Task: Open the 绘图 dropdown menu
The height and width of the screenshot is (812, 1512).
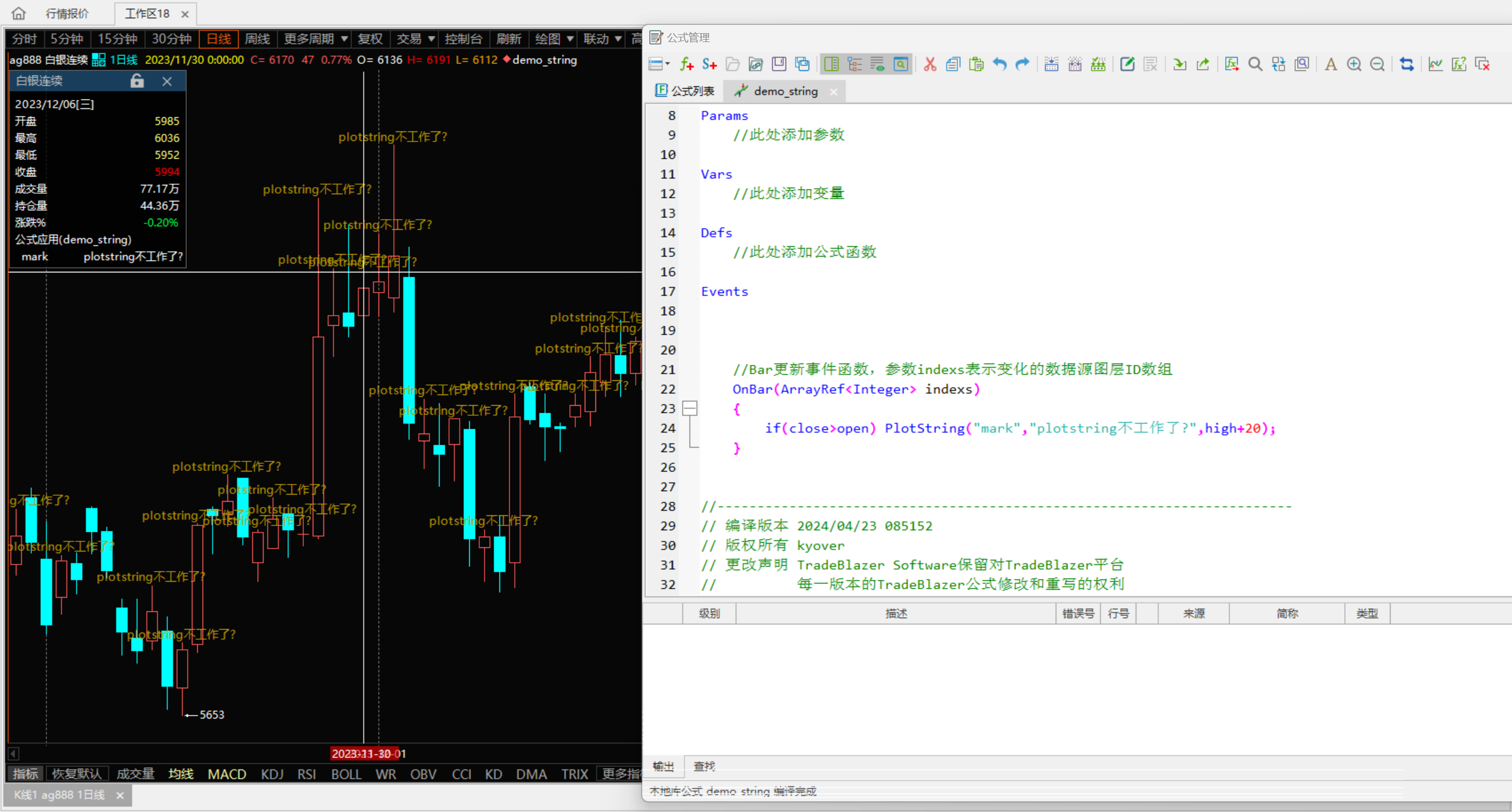Action: click(x=554, y=39)
